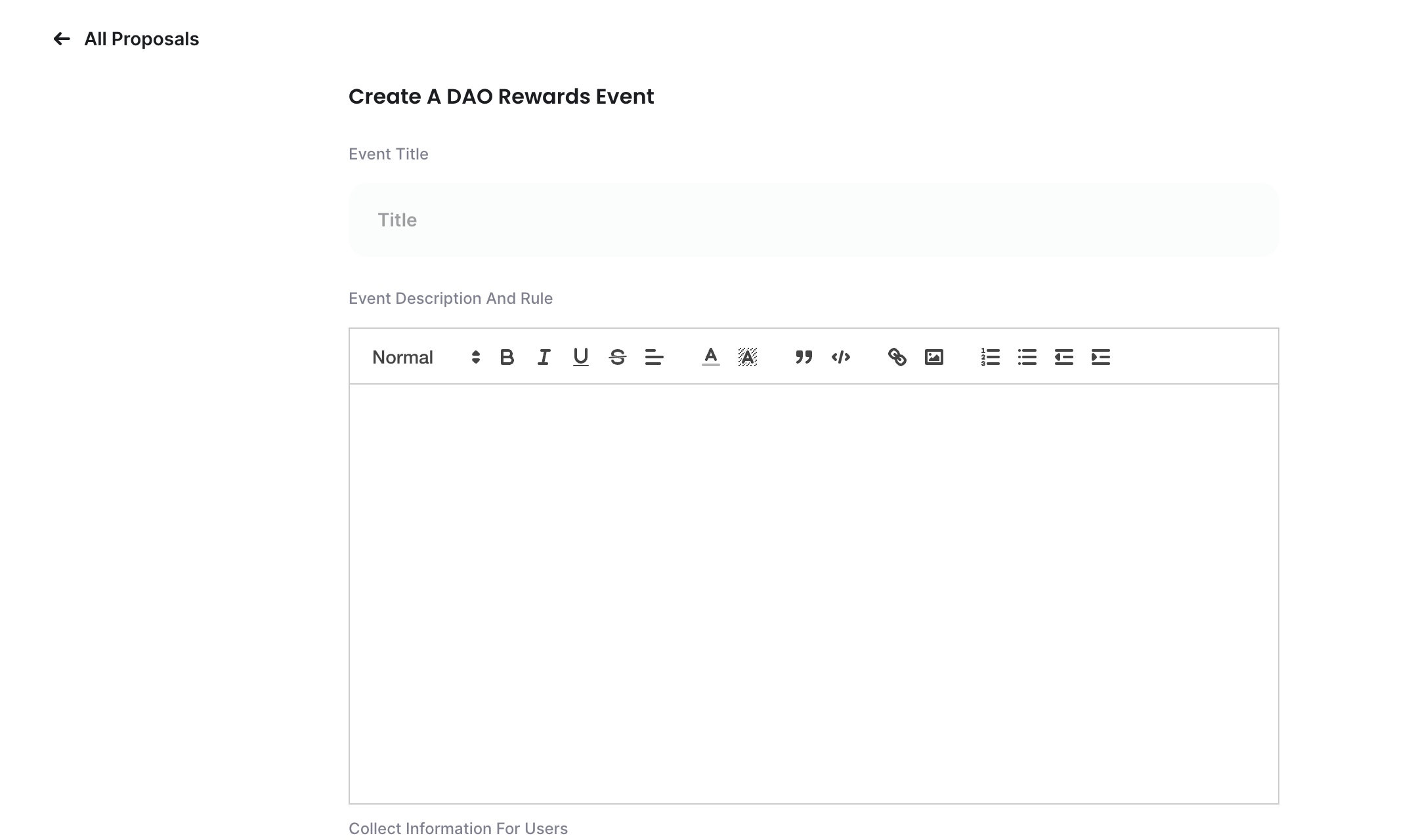This screenshot has height=840, width=1414.
Task: Toggle italic formatting in editor toolbar
Action: click(544, 357)
